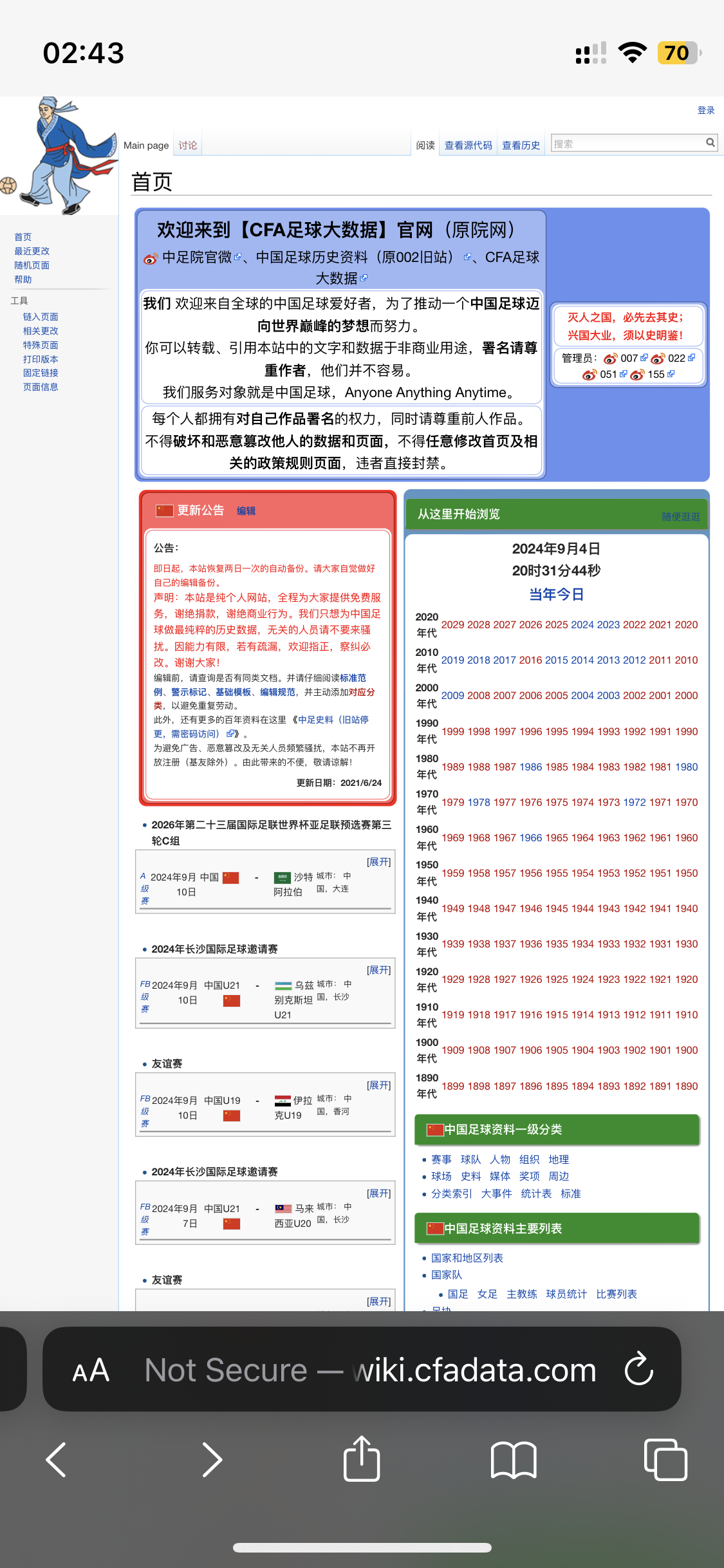
Task: Tap the Safari back arrow
Action: tap(57, 1460)
